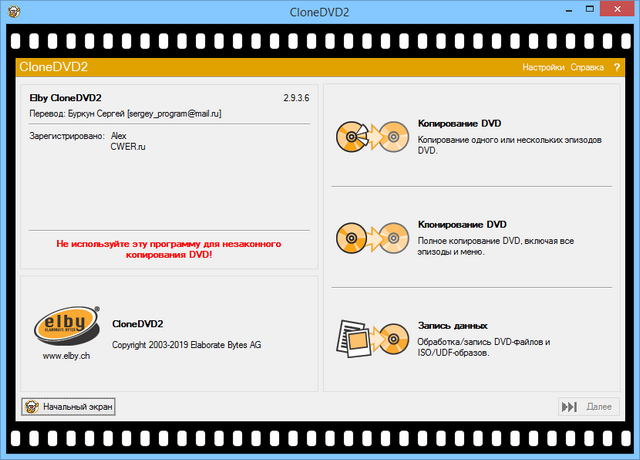
Task: Click the red illegal copying warning text
Action: [169, 249]
